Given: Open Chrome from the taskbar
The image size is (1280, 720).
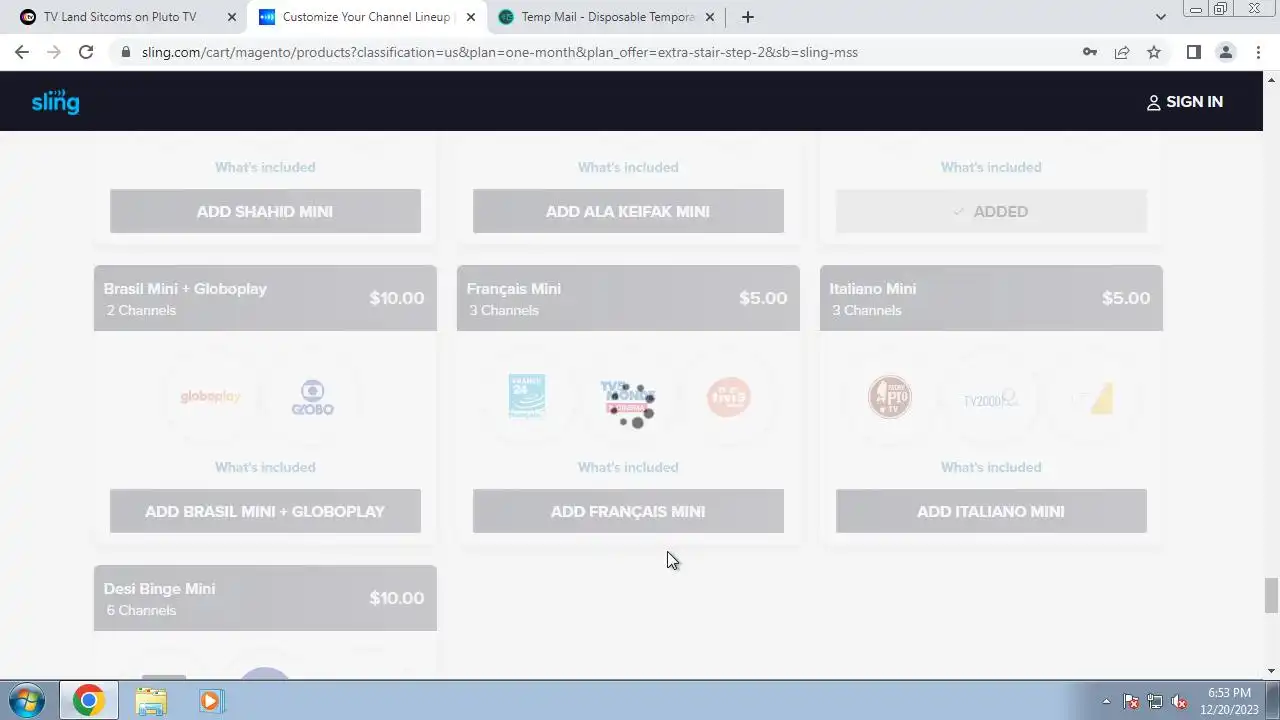Looking at the screenshot, I should [x=88, y=700].
